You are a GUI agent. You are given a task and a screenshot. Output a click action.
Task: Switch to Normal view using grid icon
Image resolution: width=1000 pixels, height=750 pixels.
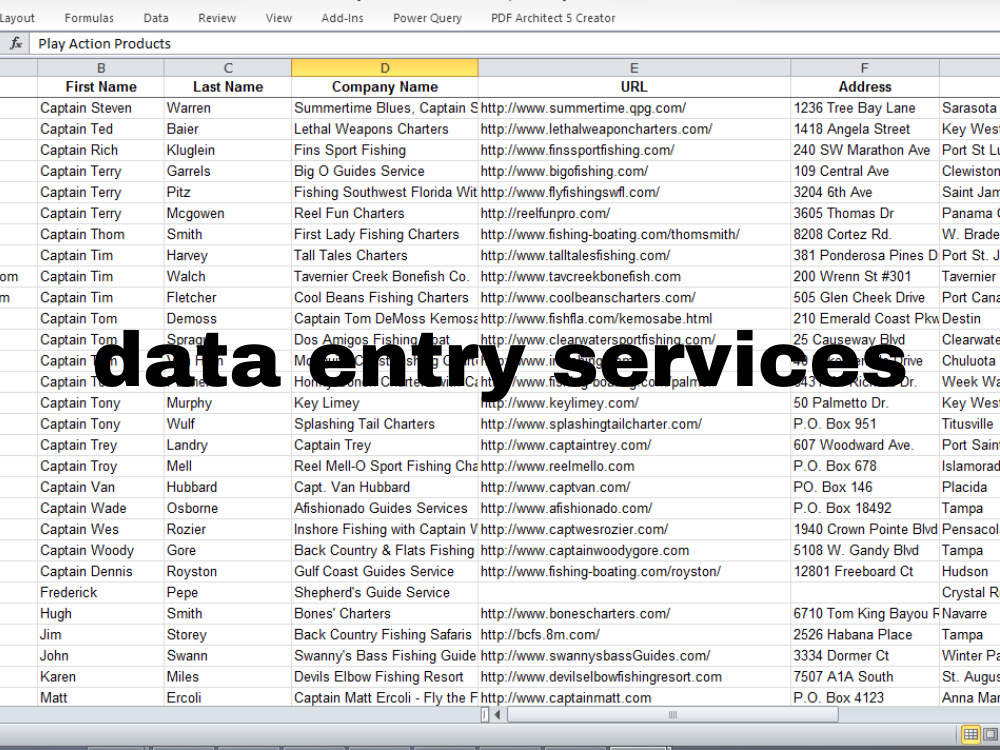(x=971, y=734)
